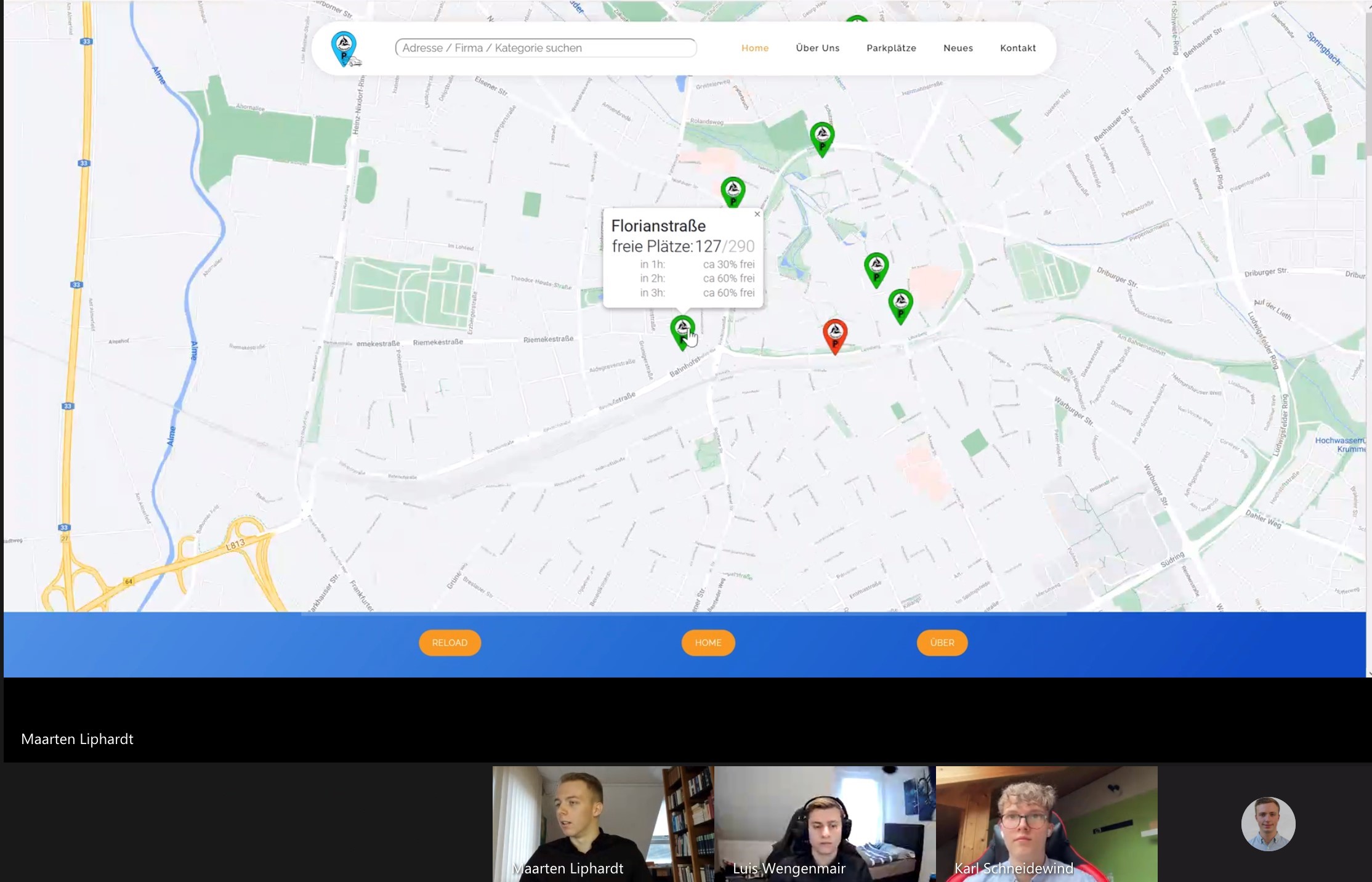The width and height of the screenshot is (1372, 882).
Task: Click green marker just above popup
Action: [733, 191]
